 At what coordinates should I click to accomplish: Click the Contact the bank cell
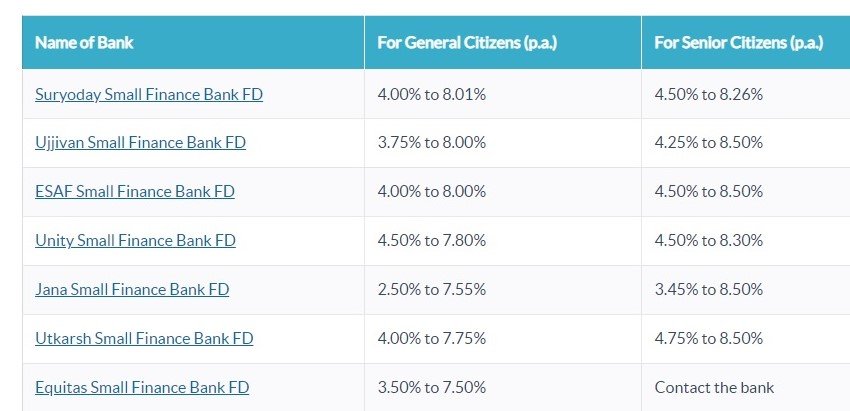[714, 388]
